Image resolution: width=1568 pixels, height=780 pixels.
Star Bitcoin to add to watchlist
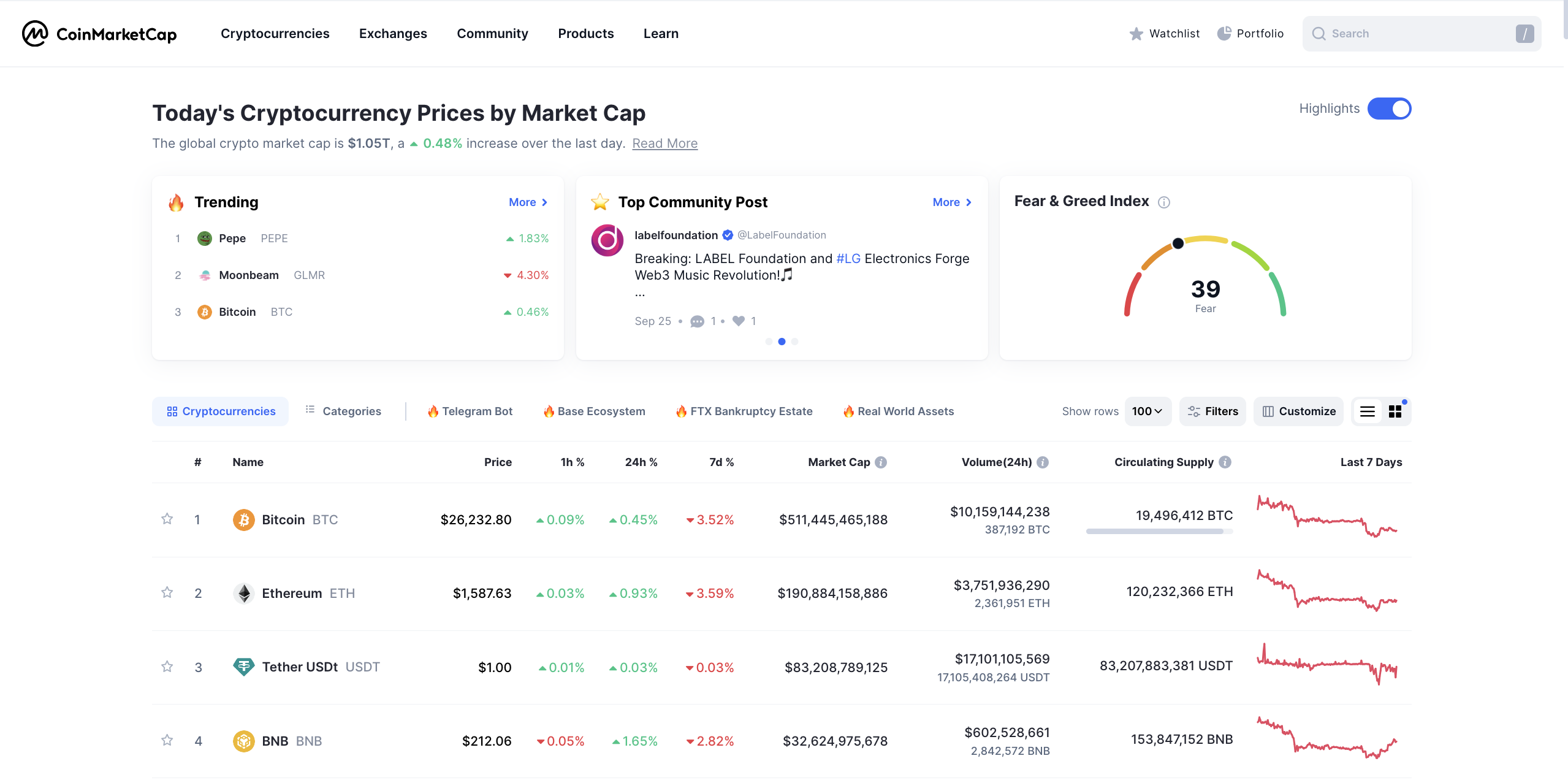pos(167,519)
